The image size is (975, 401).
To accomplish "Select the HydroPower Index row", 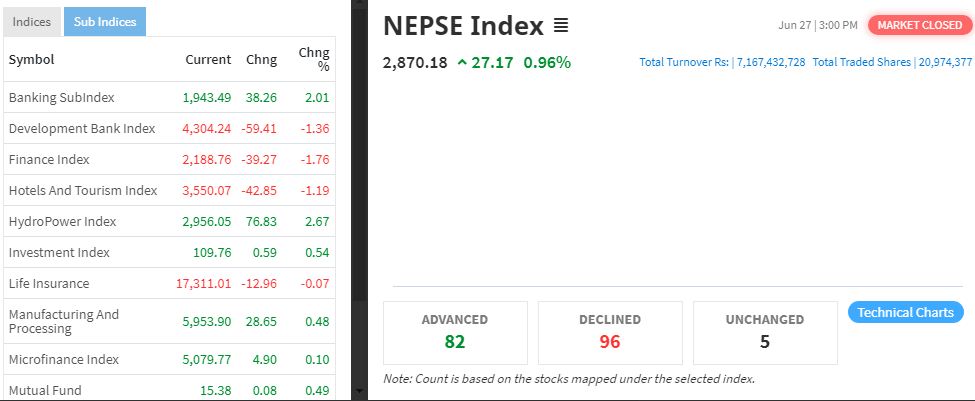I will [x=169, y=222].
